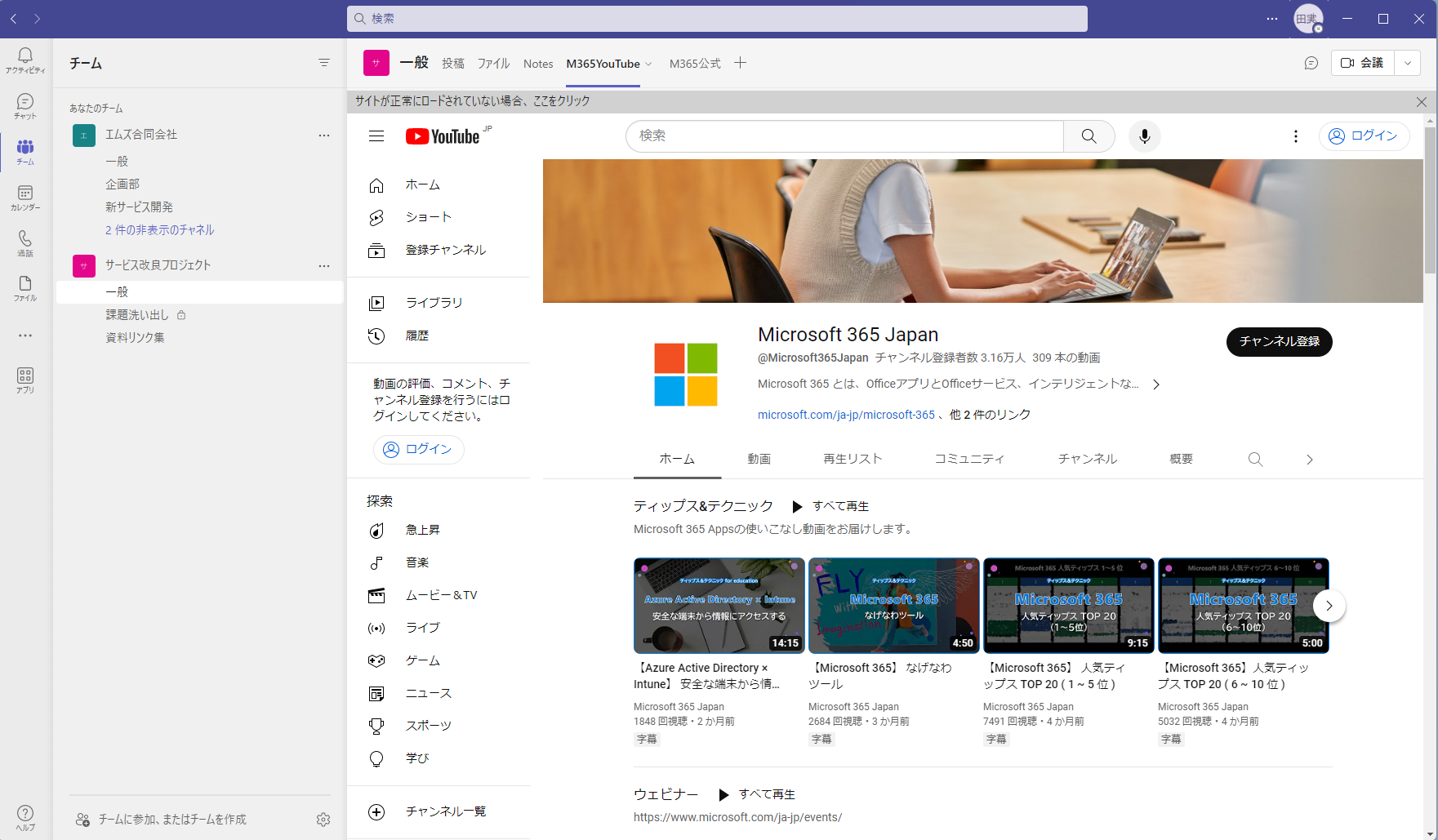Open なげなわツール video thumbnail
This screenshot has width=1438, height=840.
894,606
